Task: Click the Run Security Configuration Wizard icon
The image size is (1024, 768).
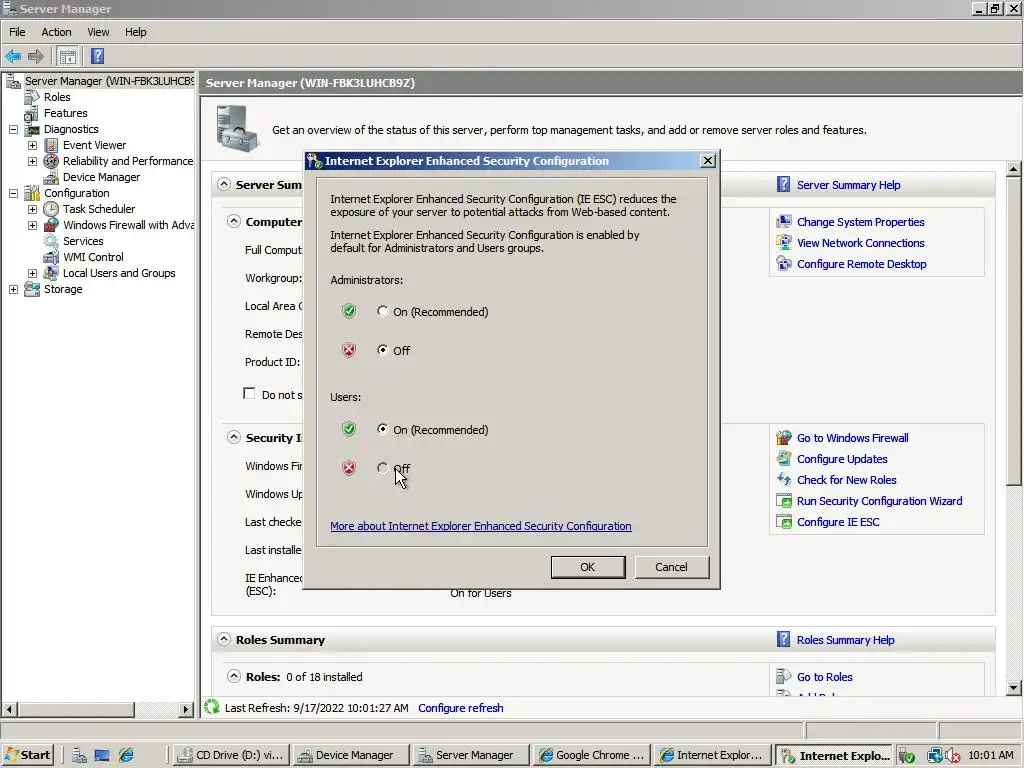Action: click(784, 501)
